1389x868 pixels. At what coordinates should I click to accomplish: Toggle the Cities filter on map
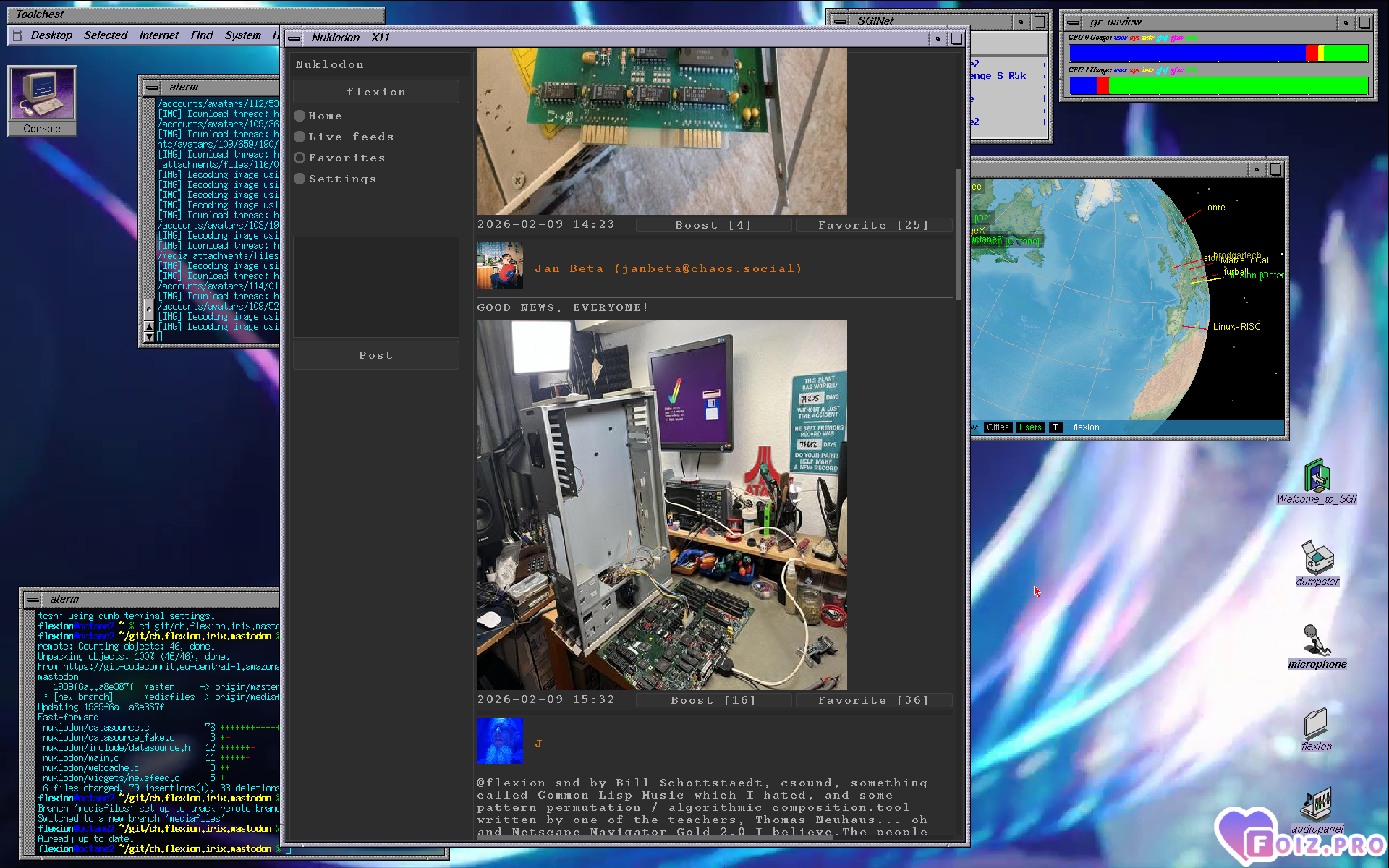(x=997, y=427)
